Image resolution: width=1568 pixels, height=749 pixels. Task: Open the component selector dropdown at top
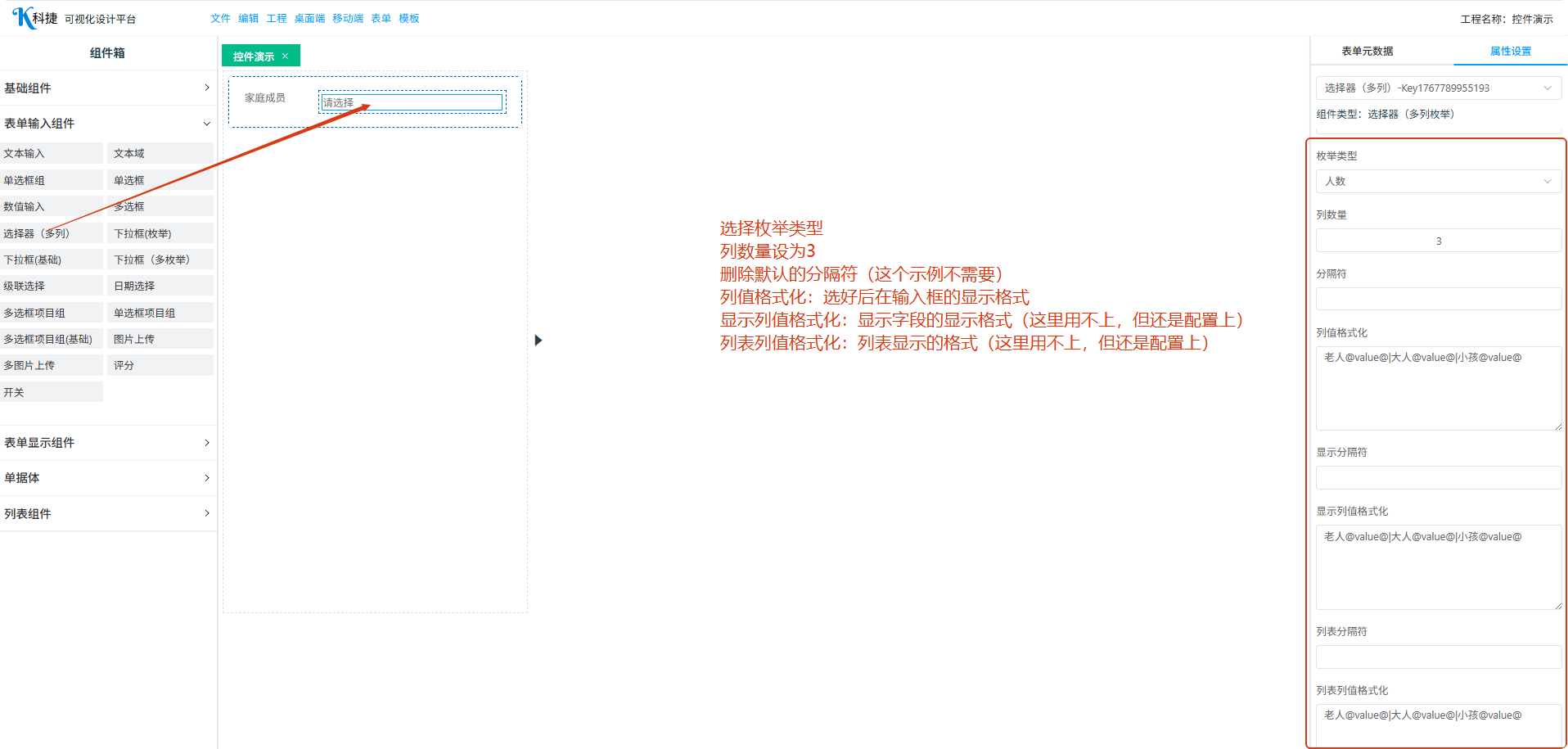click(1438, 88)
